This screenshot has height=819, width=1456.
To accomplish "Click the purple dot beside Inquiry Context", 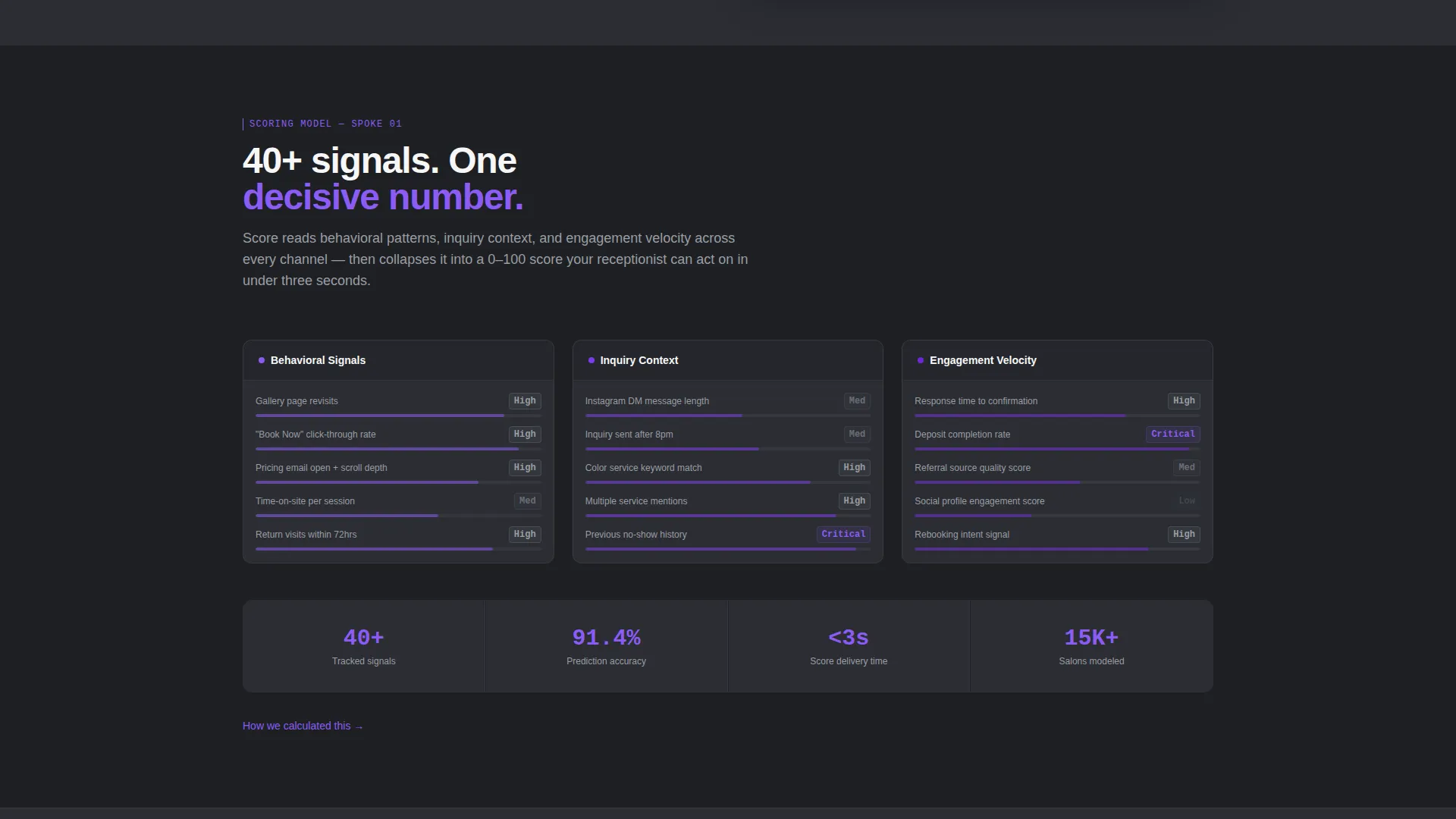I will tap(591, 360).
